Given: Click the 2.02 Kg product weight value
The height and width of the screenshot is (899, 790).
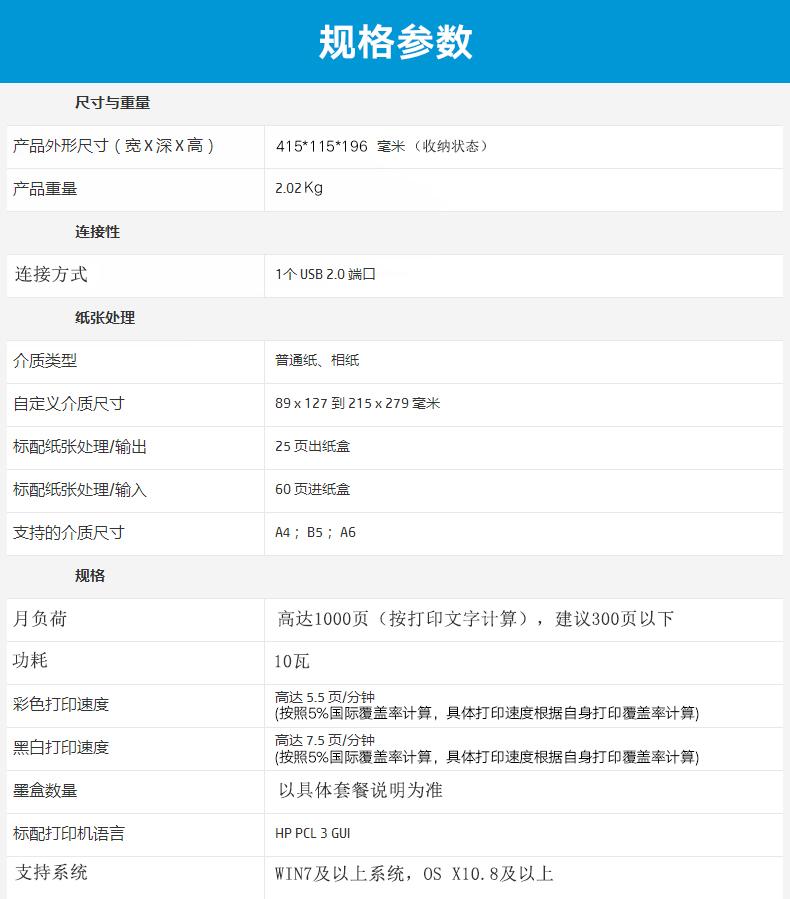Looking at the screenshot, I should pos(299,188).
